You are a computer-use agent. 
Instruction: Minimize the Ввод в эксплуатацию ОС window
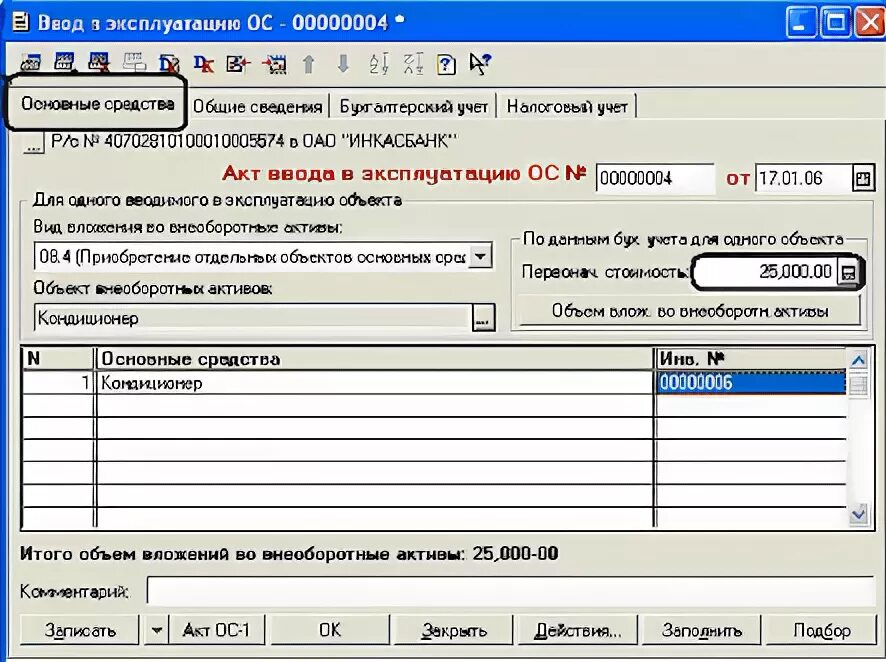point(800,23)
